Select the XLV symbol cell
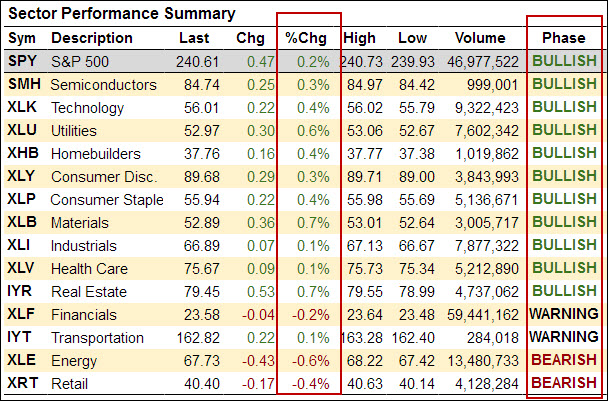This screenshot has width=608, height=401. tap(21, 268)
